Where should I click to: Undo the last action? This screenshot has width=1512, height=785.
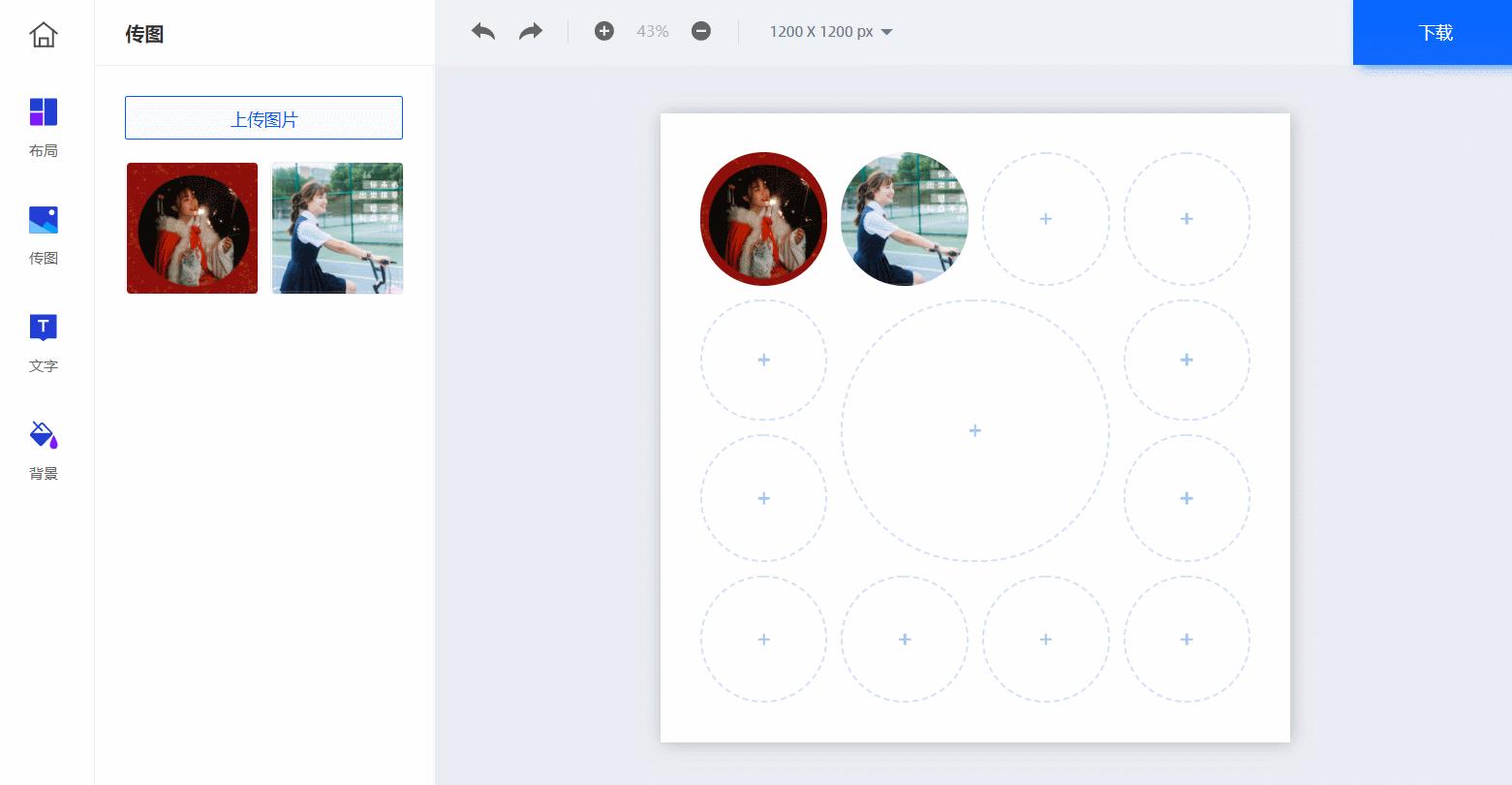(x=483, y=32)
